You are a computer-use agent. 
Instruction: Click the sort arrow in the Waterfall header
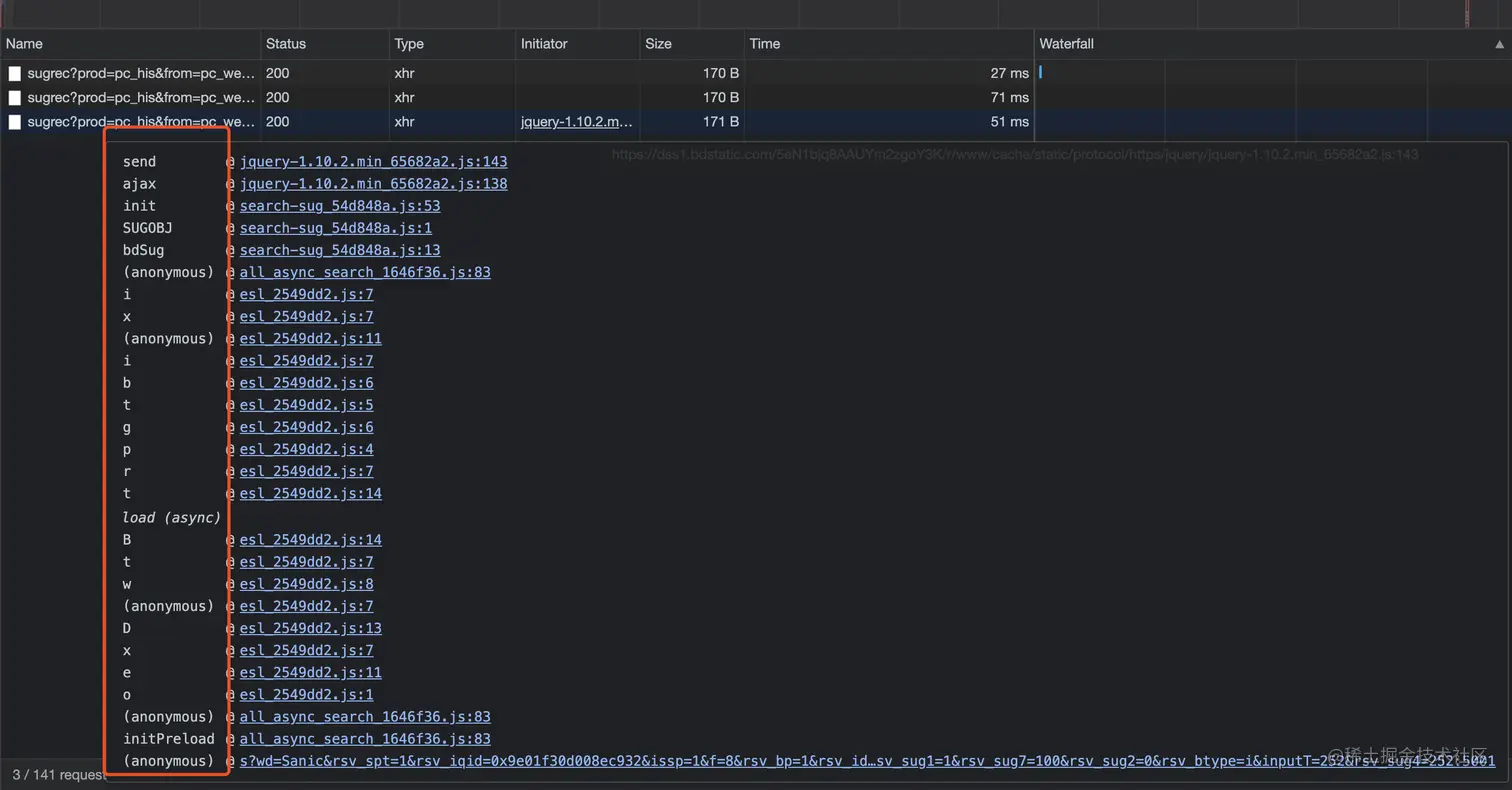1499,44
